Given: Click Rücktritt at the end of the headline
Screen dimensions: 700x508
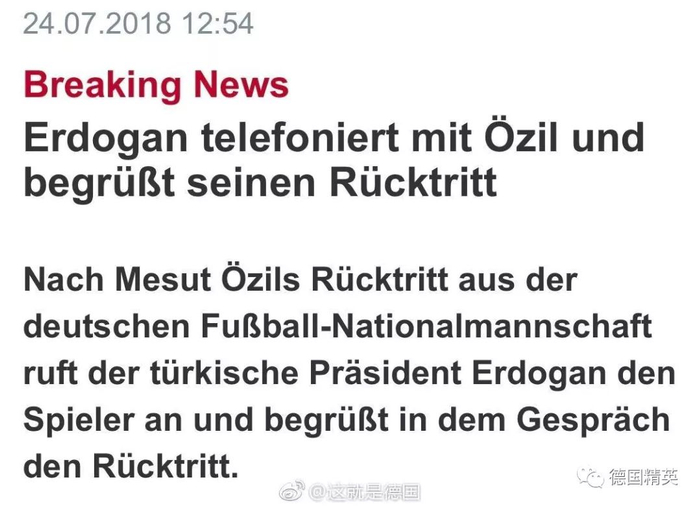Looking at the screenshot, I should click(x=412, y=184).
